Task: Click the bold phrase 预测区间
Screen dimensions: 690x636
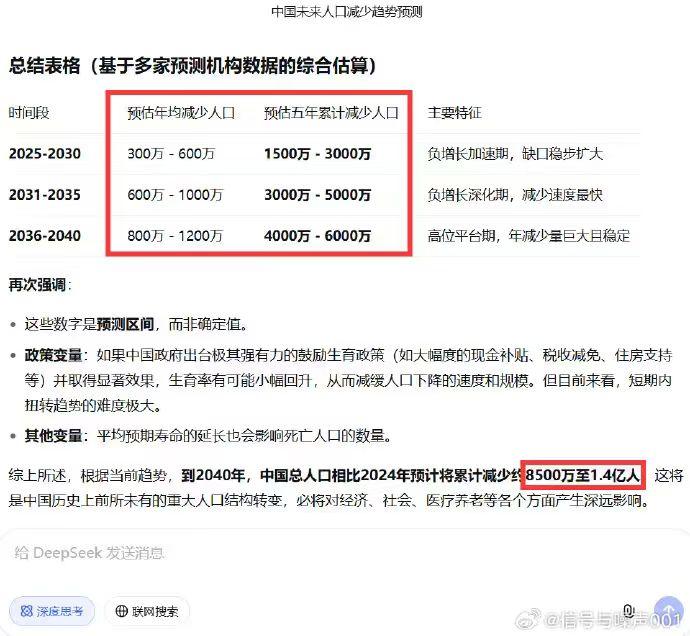Action: pos(125,324)
